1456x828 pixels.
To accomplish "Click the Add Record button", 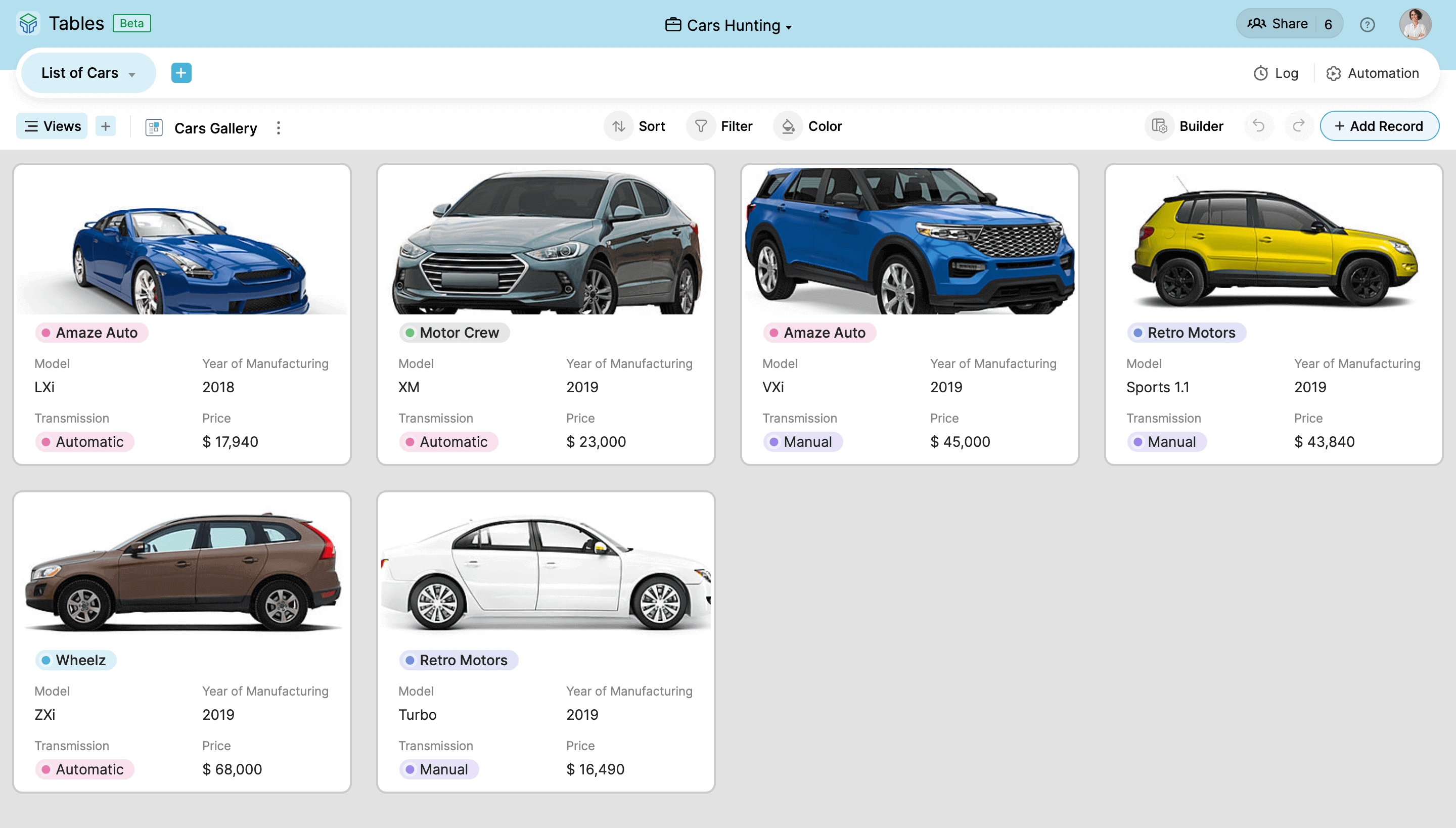I will point(1379,126).
